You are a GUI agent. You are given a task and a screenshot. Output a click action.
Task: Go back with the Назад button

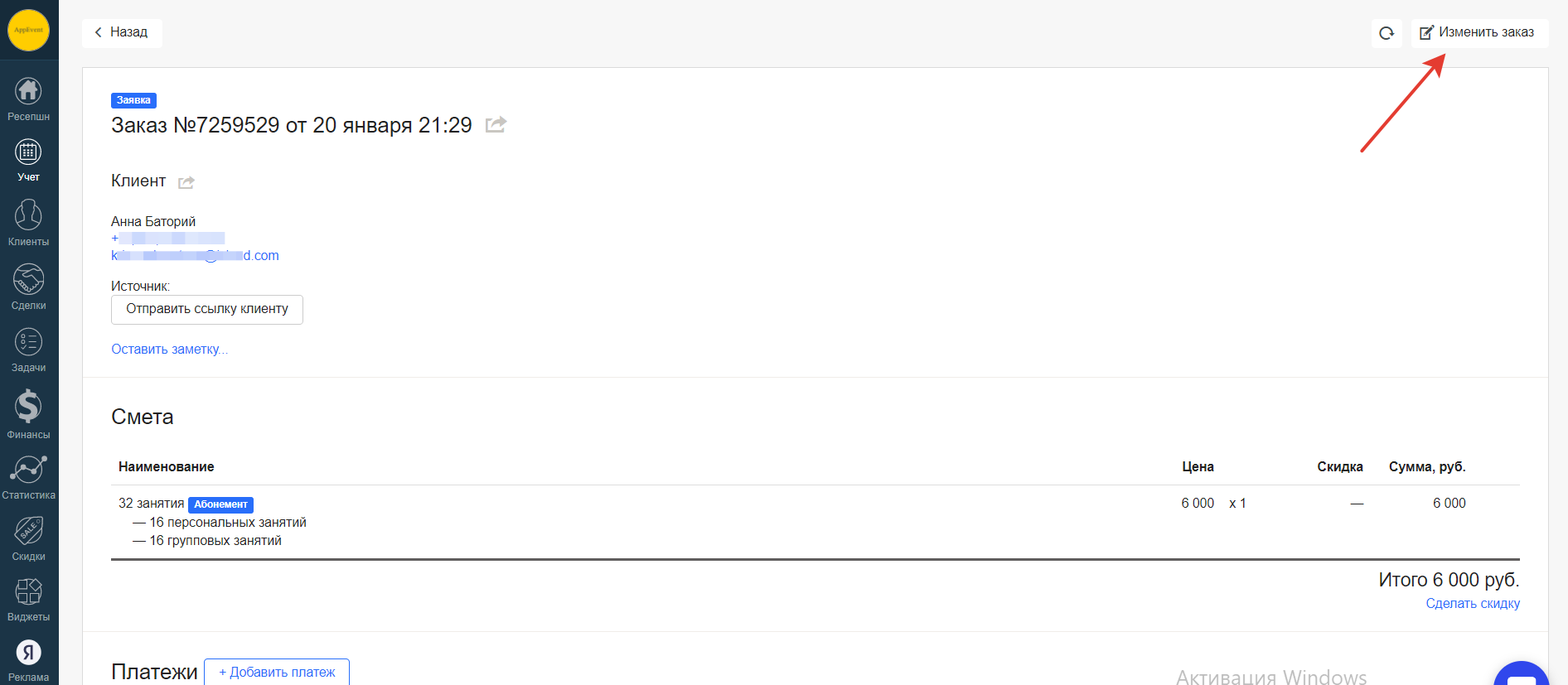pyautogui.click(x=122, y=32)
